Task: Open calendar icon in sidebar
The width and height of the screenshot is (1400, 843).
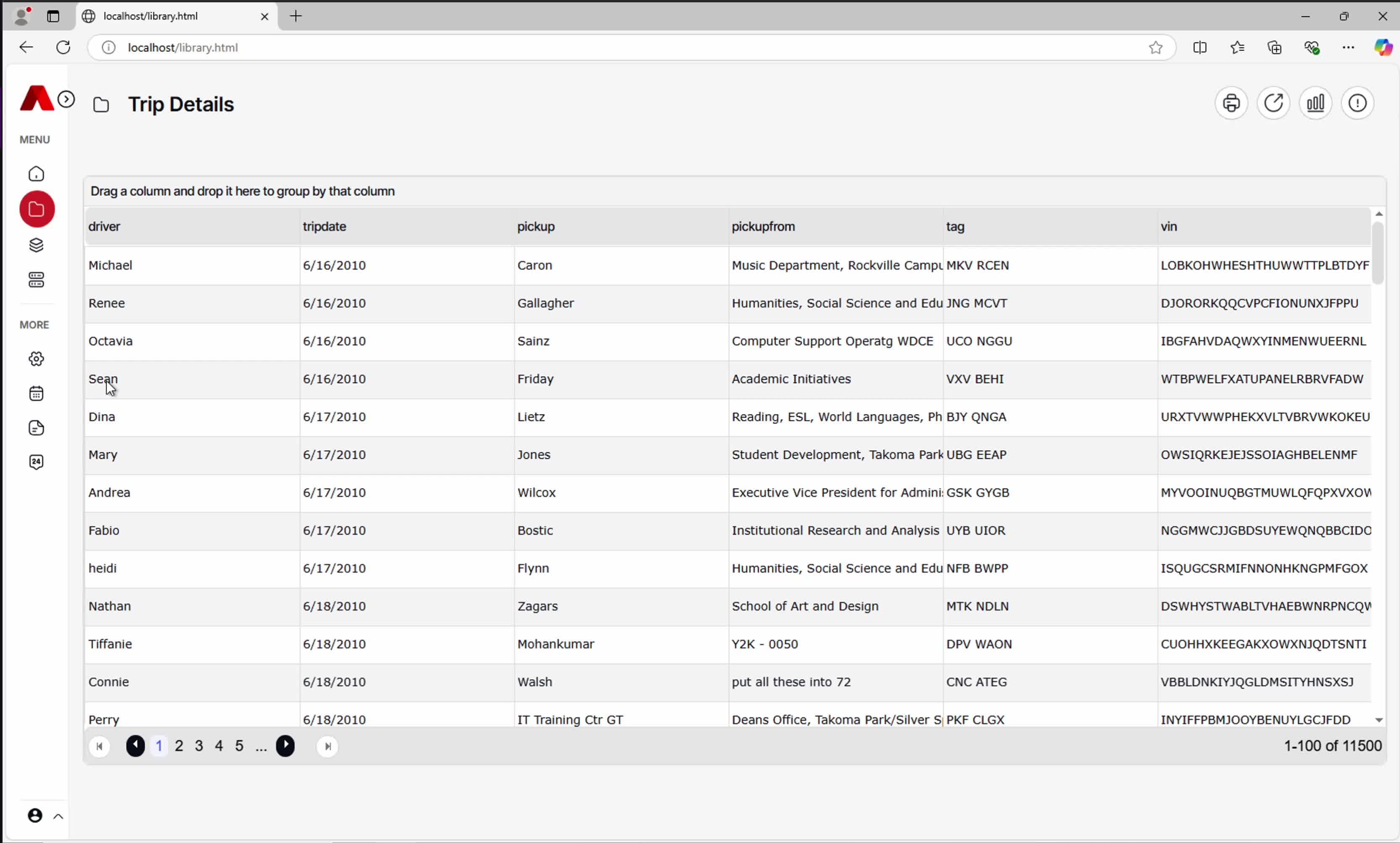Action: (x=36, y=393)
